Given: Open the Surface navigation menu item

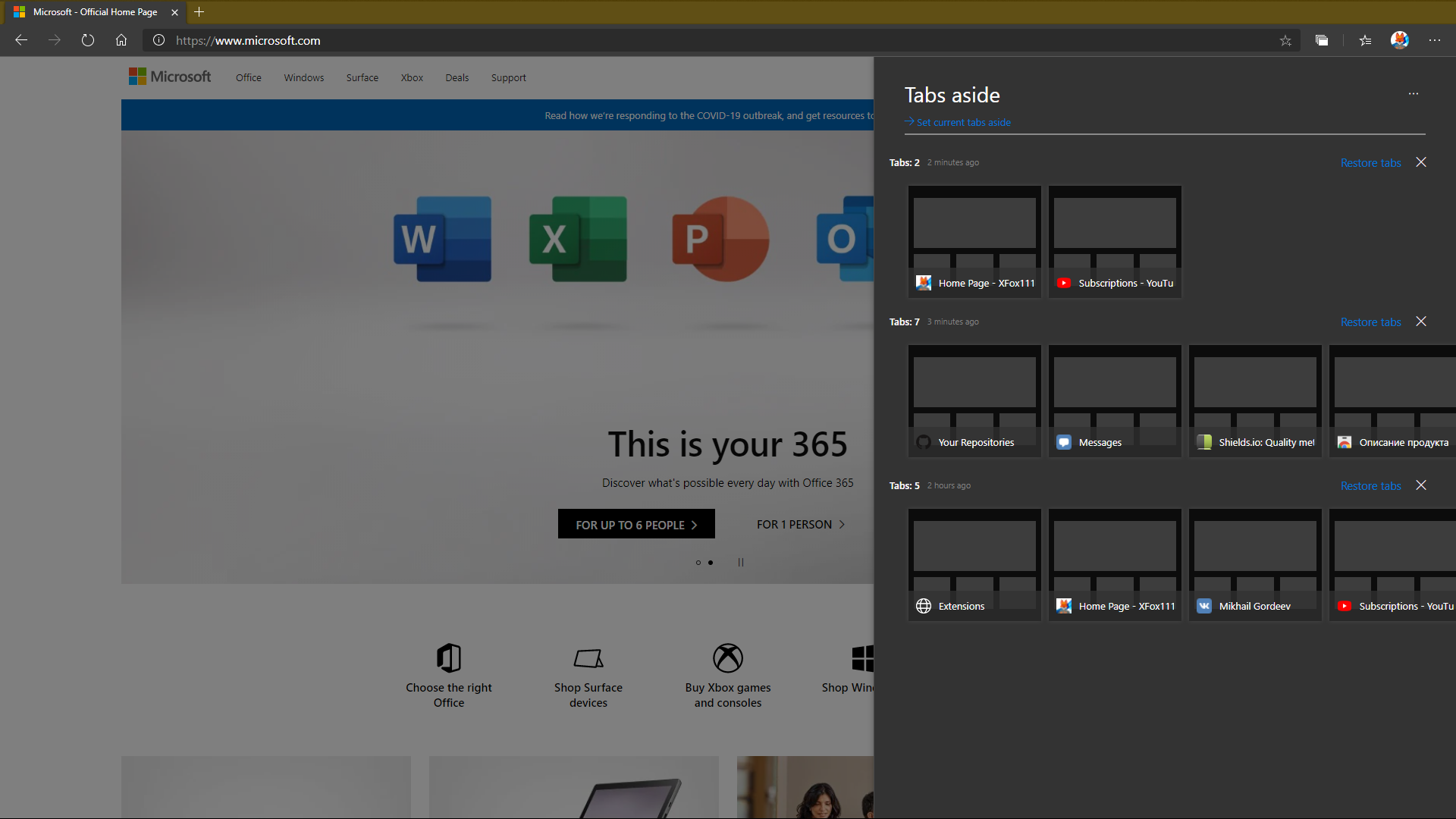Looking at the screenshot, I should coord(362,78).
